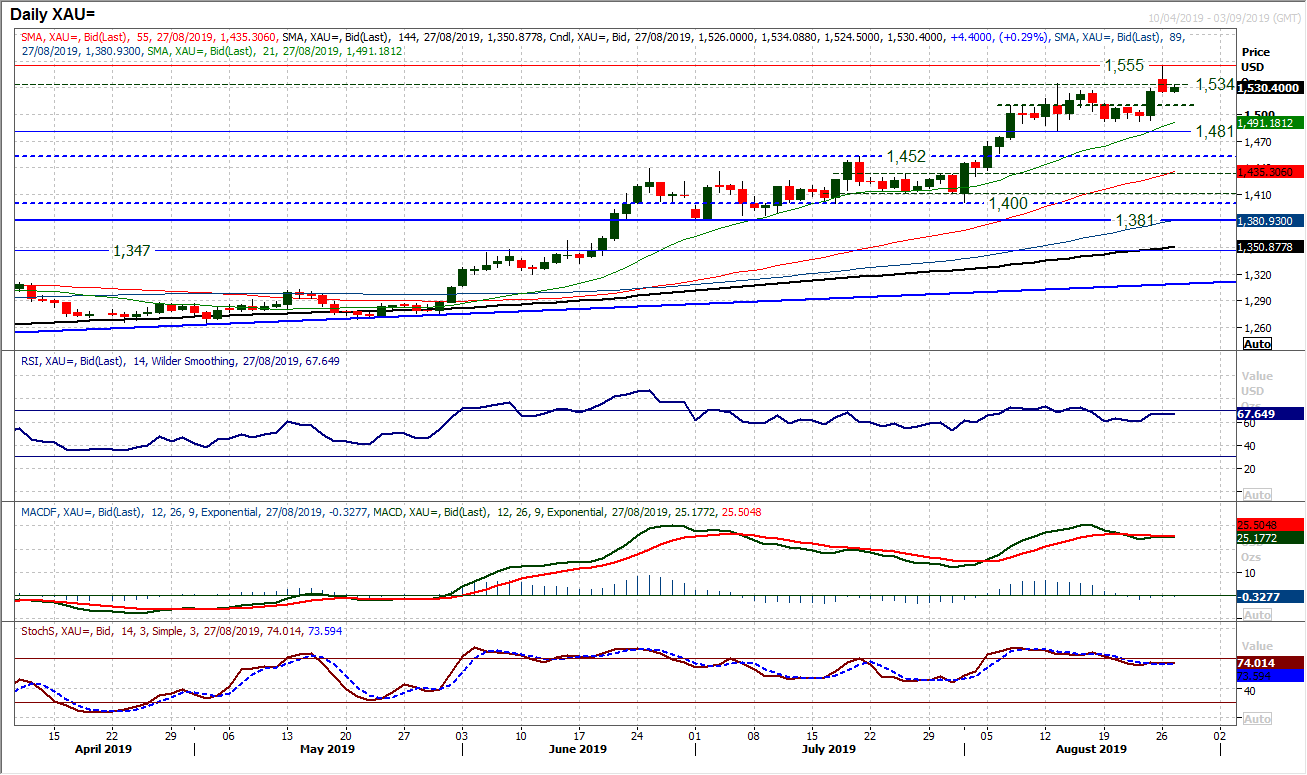This screenshot has width=1307, height=775.
Task: Click the 10/04/2019 - 03/09/2019 (GMT) date range
Action: pos(1226,20)
